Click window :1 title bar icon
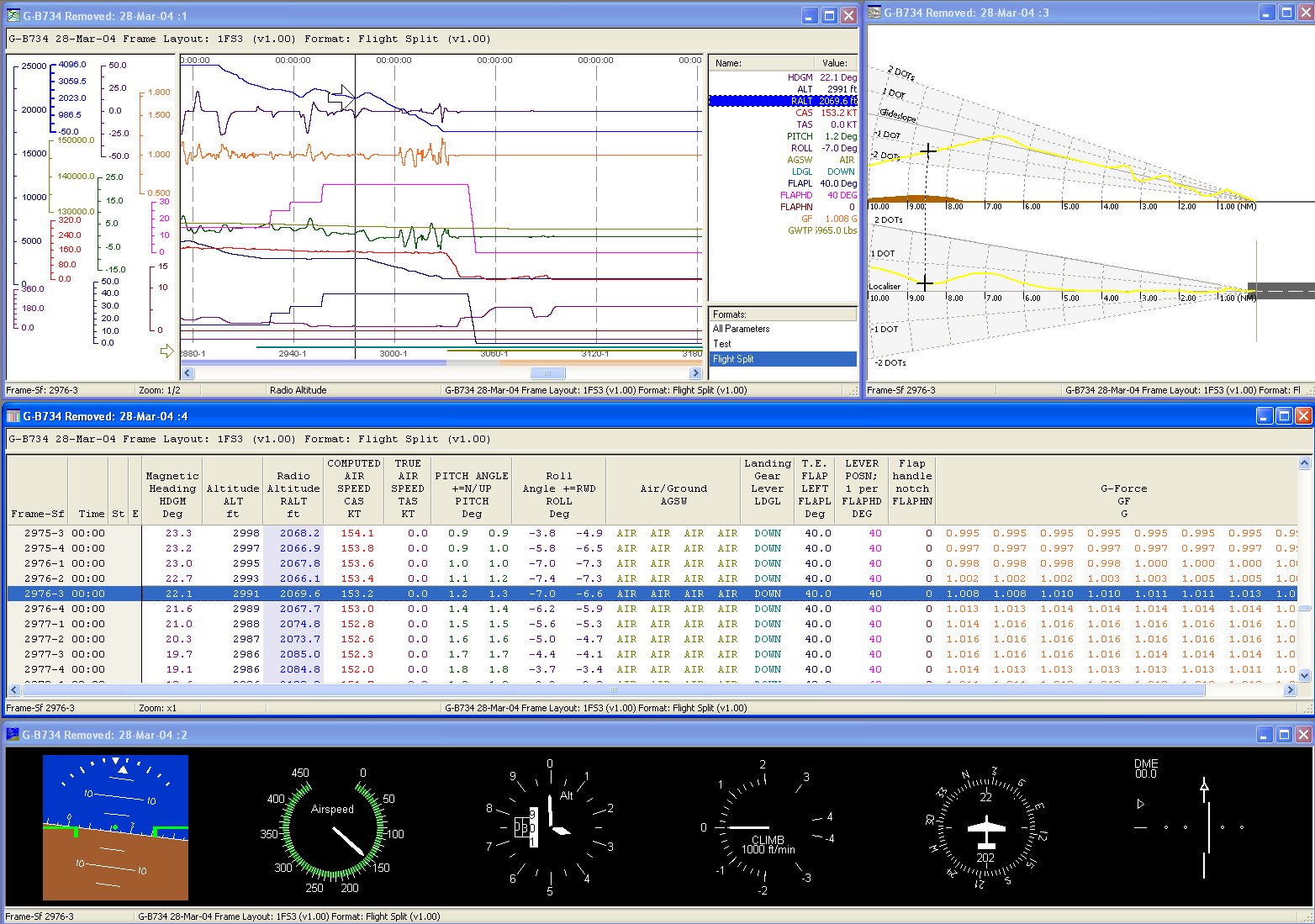1315x924 pixels. pyautogui.click(x=13, y=15)
